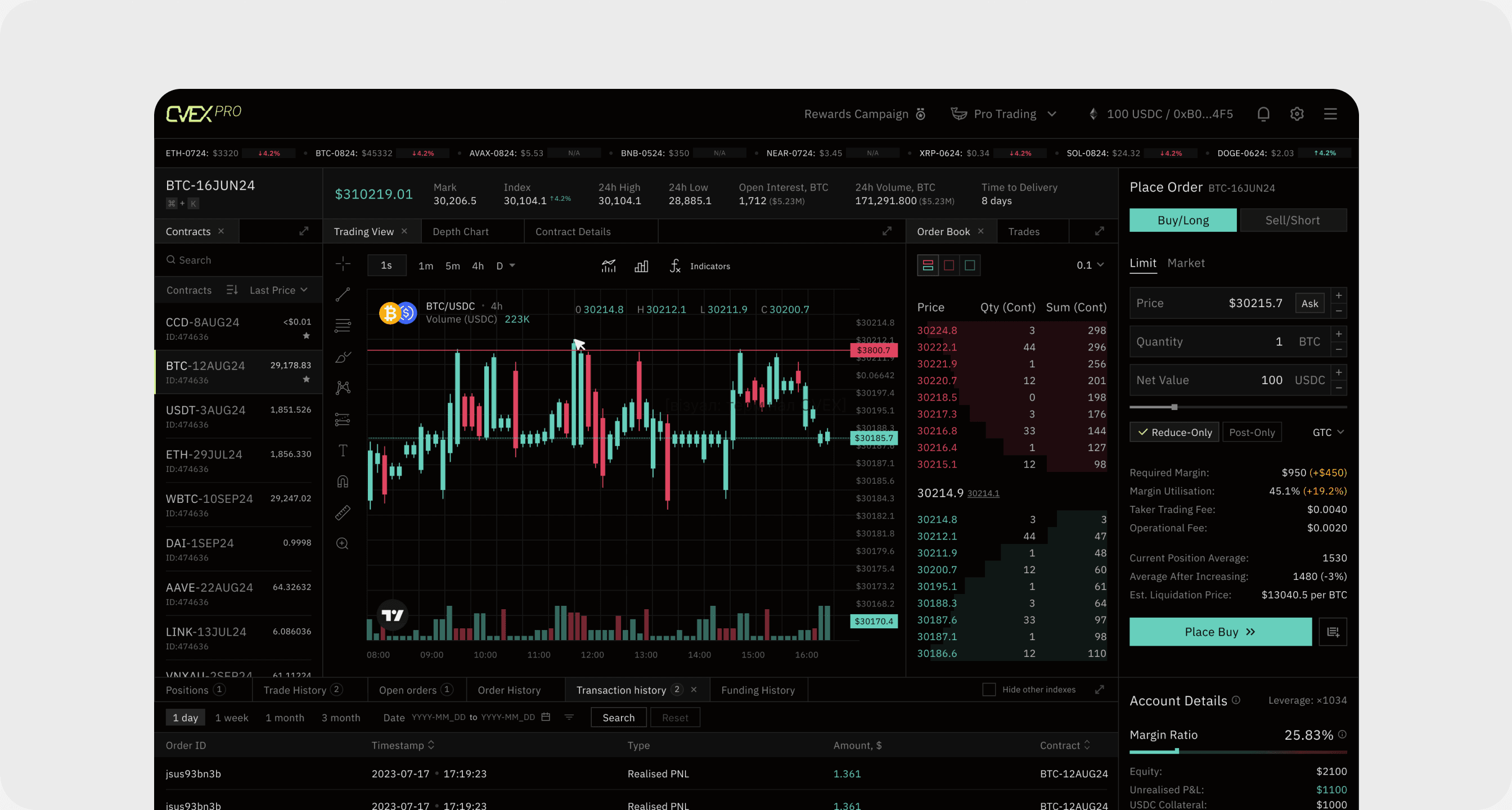Select the zoom-in chart tool
The height and width of the screenshot is (810, 1512).
pos(343,543)
